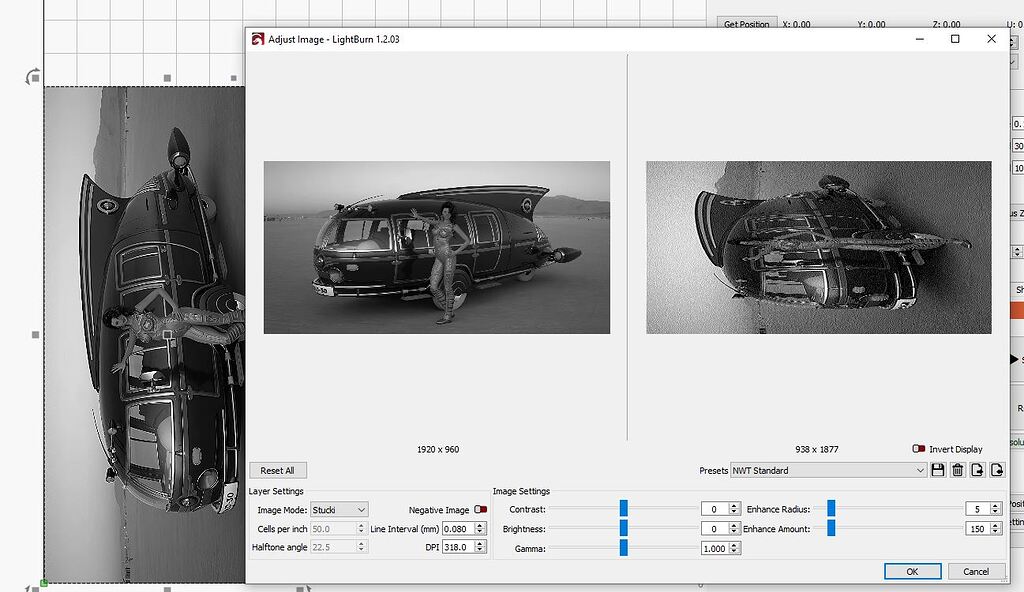Click the Gamma spinner arrows
1024x592 pixels.
point(734,548)
